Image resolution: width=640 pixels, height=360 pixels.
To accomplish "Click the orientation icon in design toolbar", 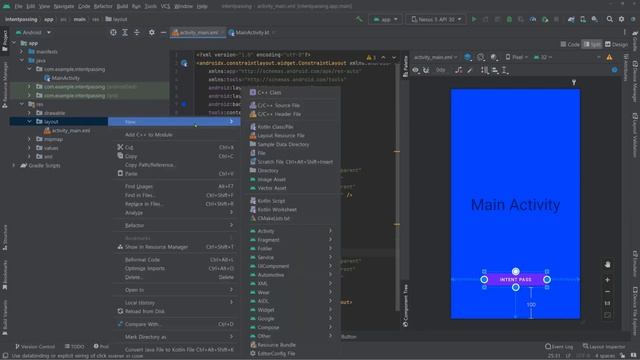I will [x=481, y=57].
